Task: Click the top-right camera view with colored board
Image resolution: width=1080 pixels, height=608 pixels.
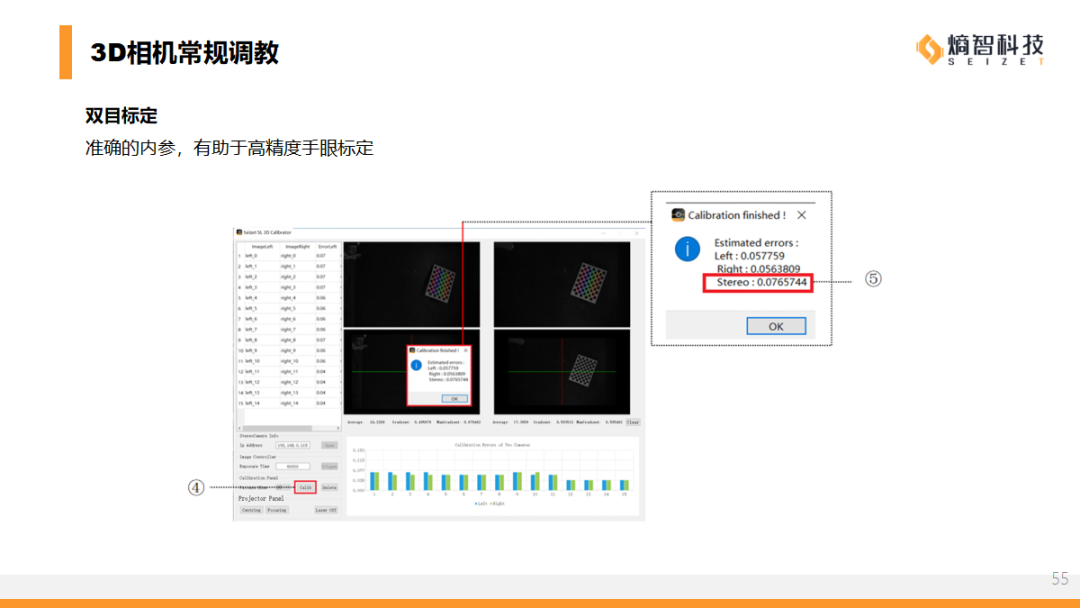Action: [x=562, y=284]
